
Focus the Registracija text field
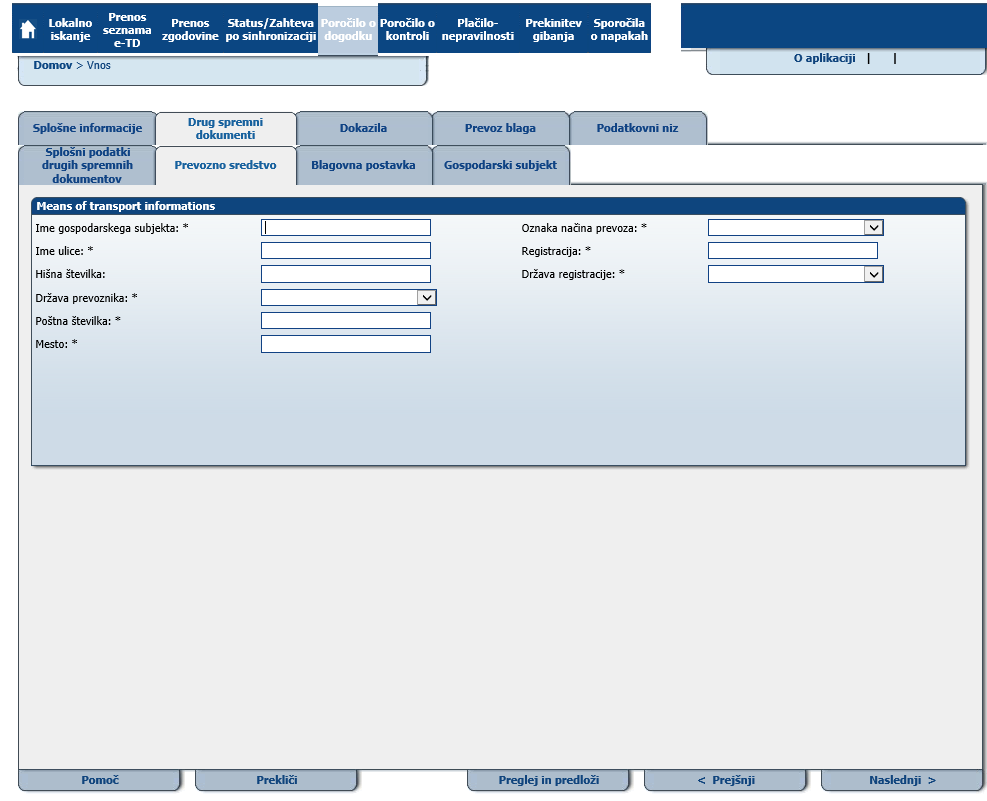point(792,251)
